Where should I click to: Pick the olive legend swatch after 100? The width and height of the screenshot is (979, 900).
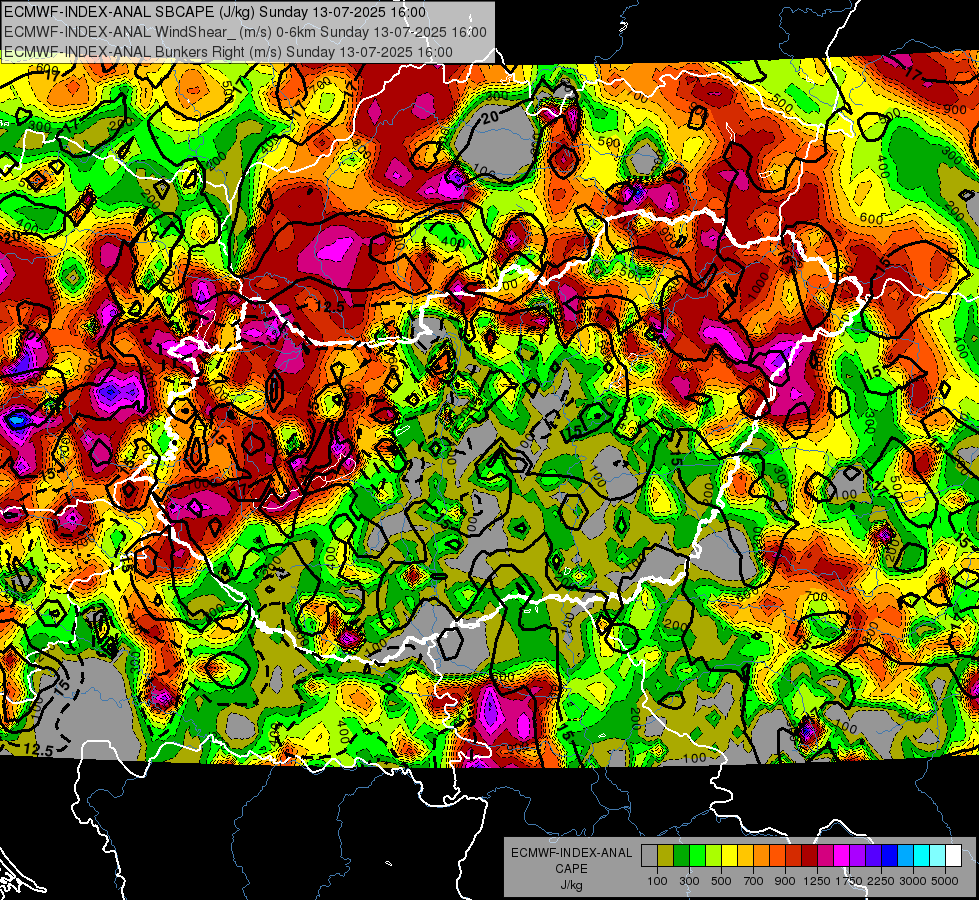665,855
